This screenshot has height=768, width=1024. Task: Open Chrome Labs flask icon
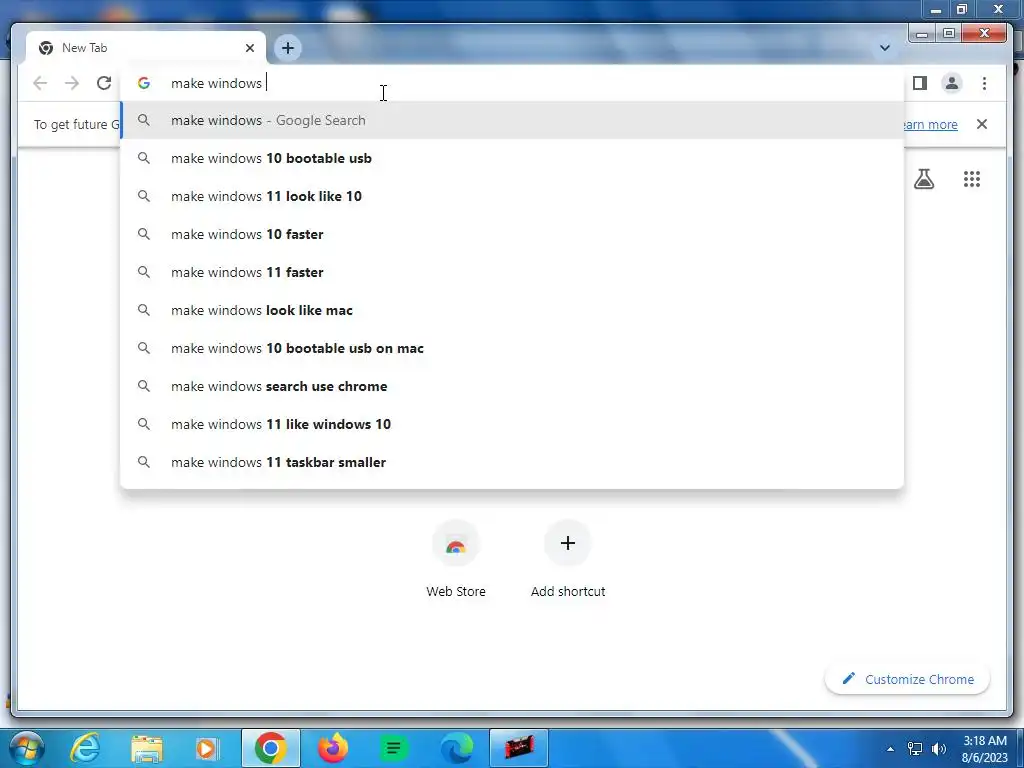[x=923, y=178]
